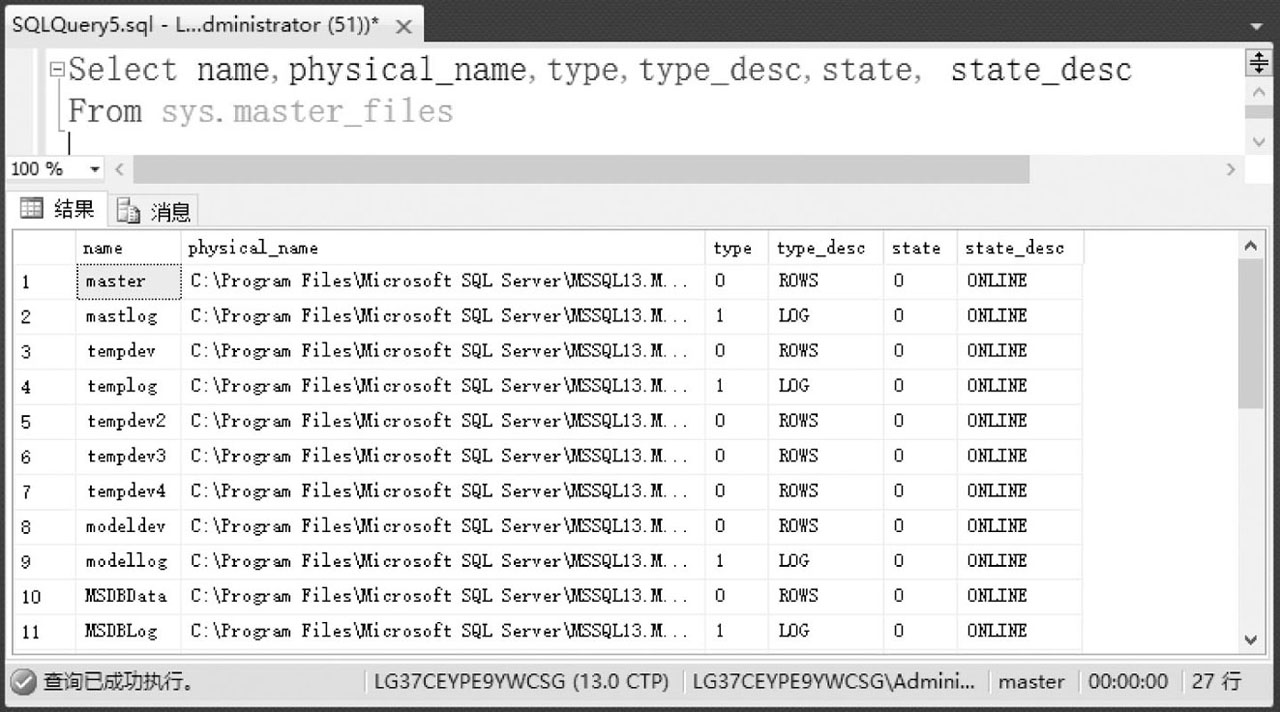Click the state column header

[920, 248]
